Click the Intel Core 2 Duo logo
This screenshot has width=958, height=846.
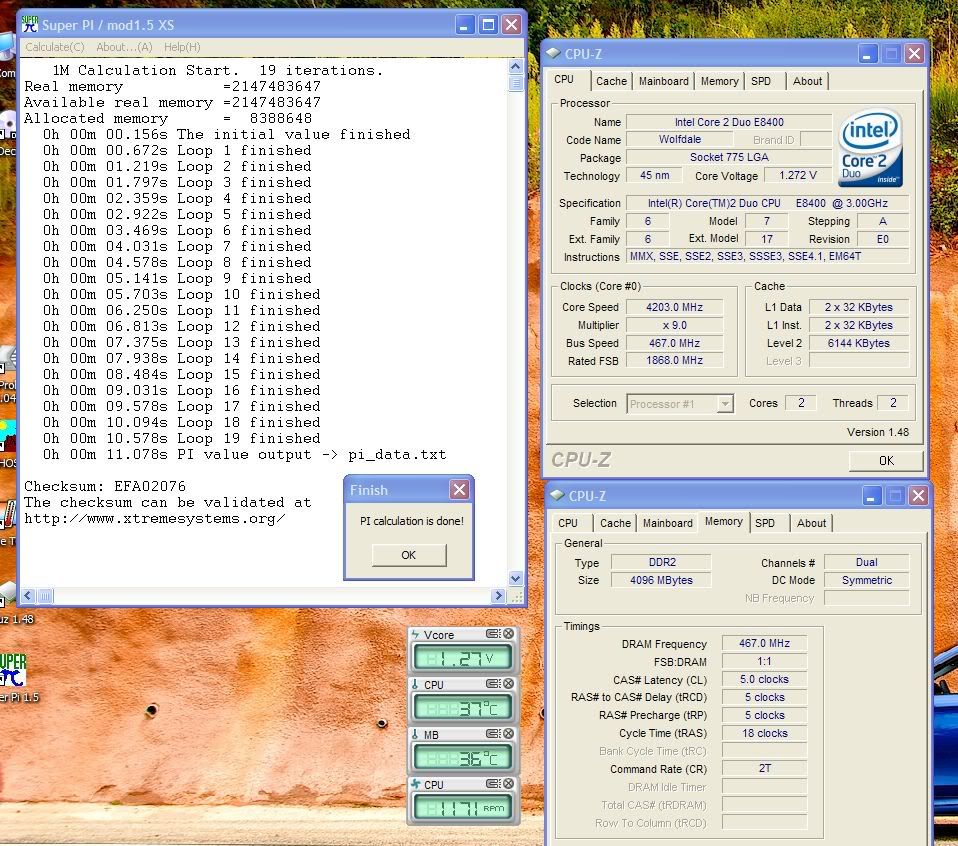(x=870, y=148)
